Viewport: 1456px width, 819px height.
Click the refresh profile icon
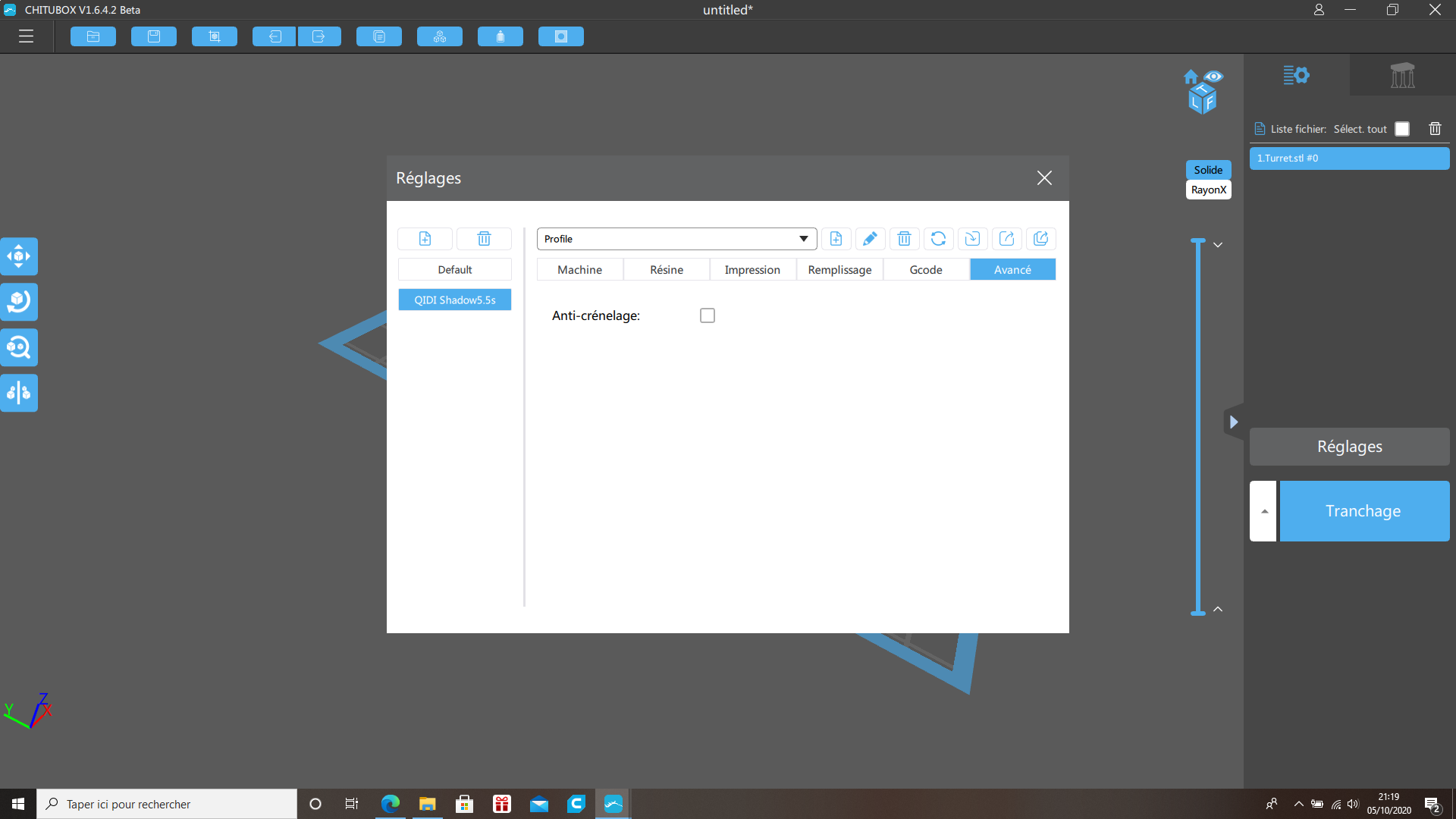938,239
